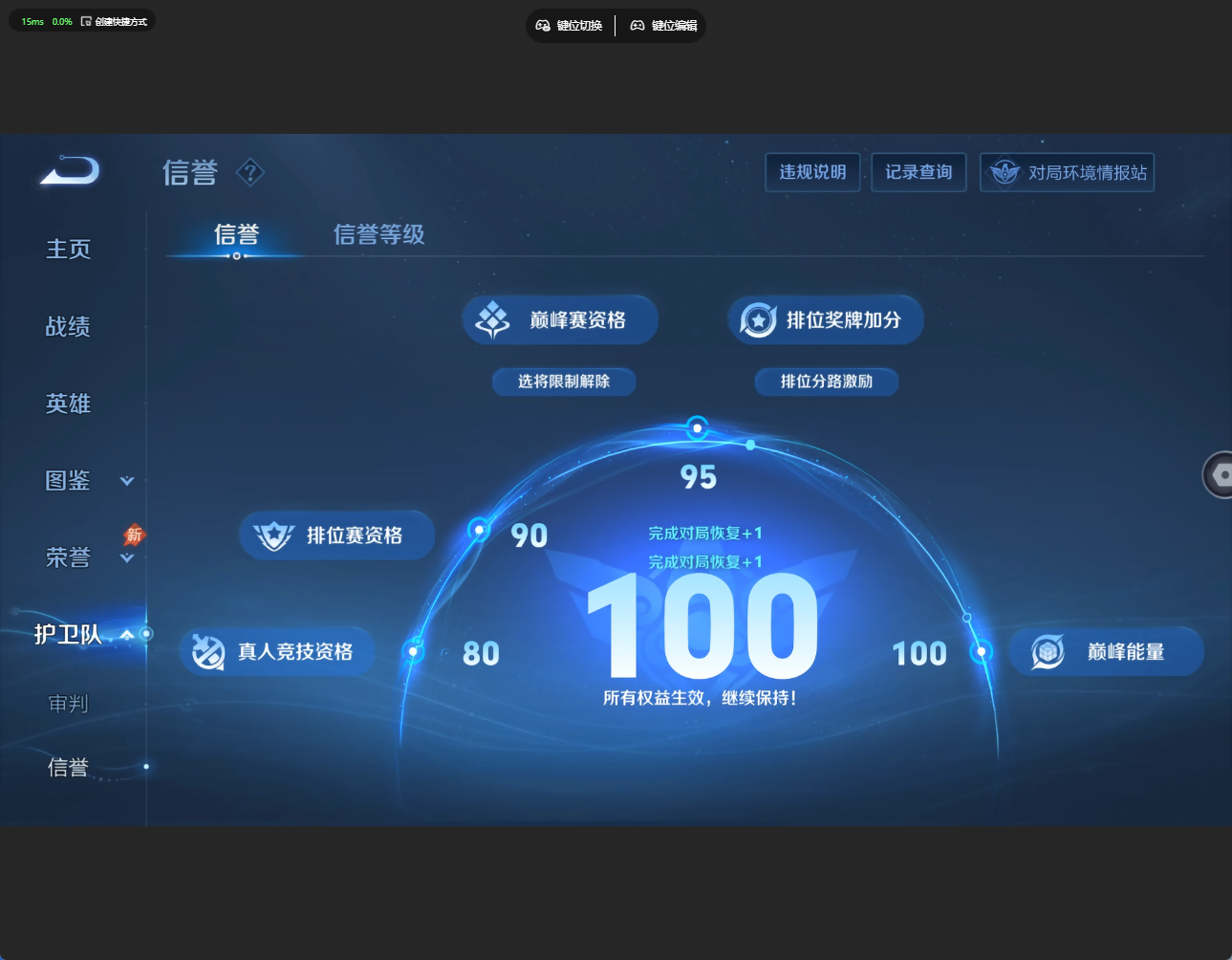
Task: Click the 真人竞技资格 label
Action: point(295,652)
